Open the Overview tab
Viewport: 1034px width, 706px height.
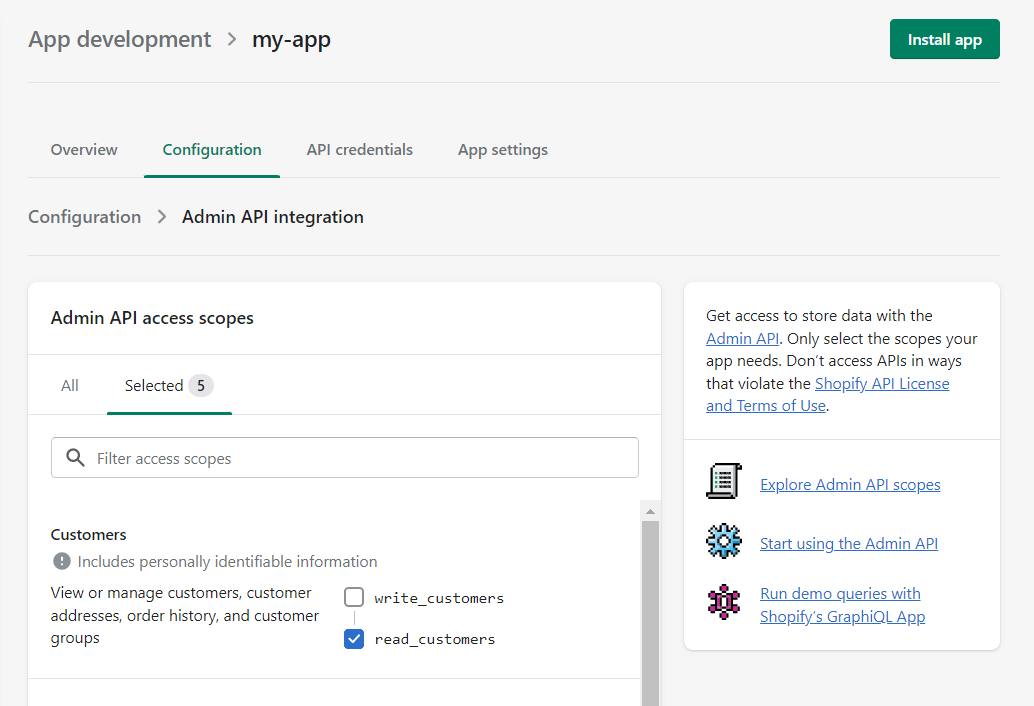[x=84, y=150]
